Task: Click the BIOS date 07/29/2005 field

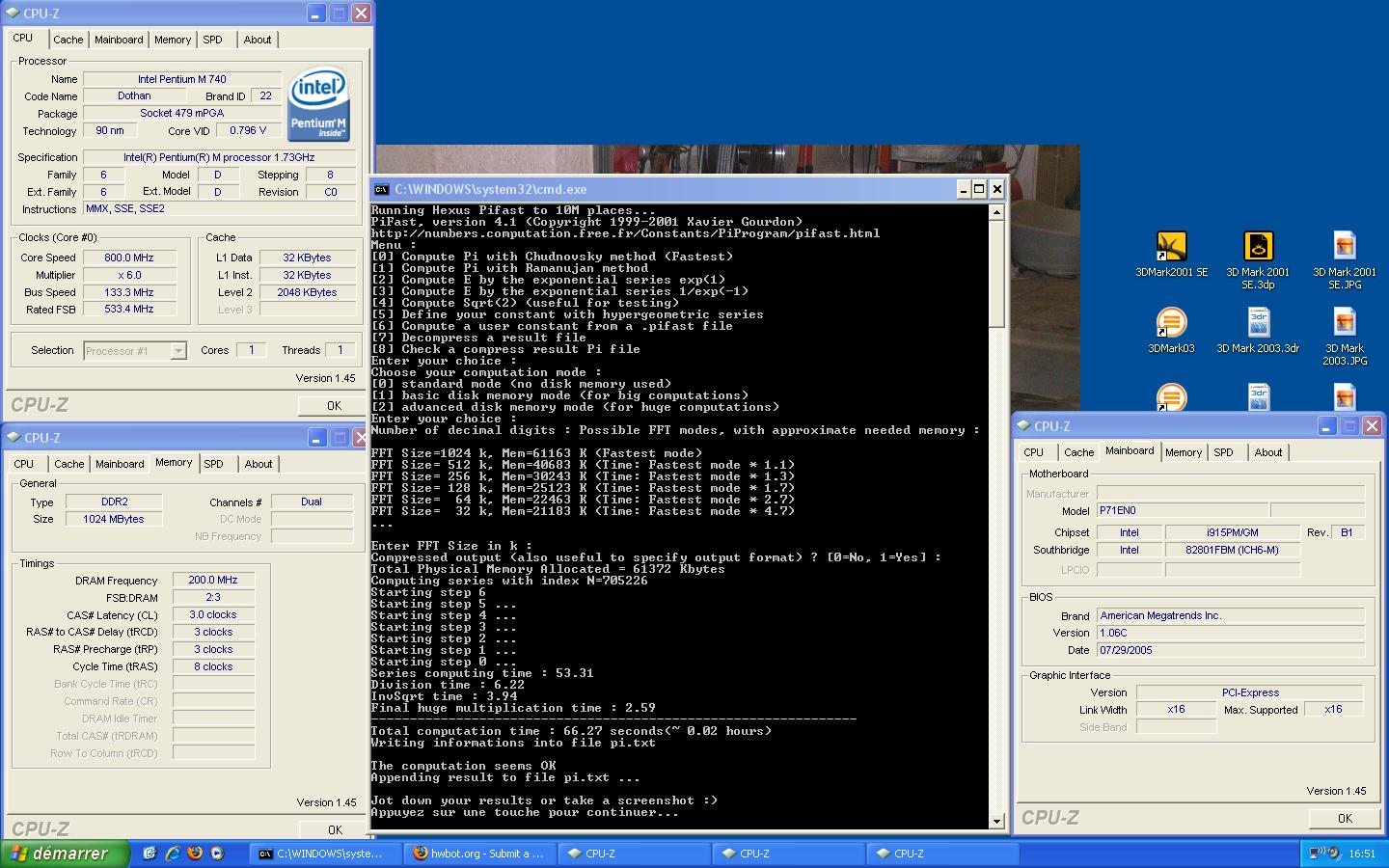Action: 1231,650
